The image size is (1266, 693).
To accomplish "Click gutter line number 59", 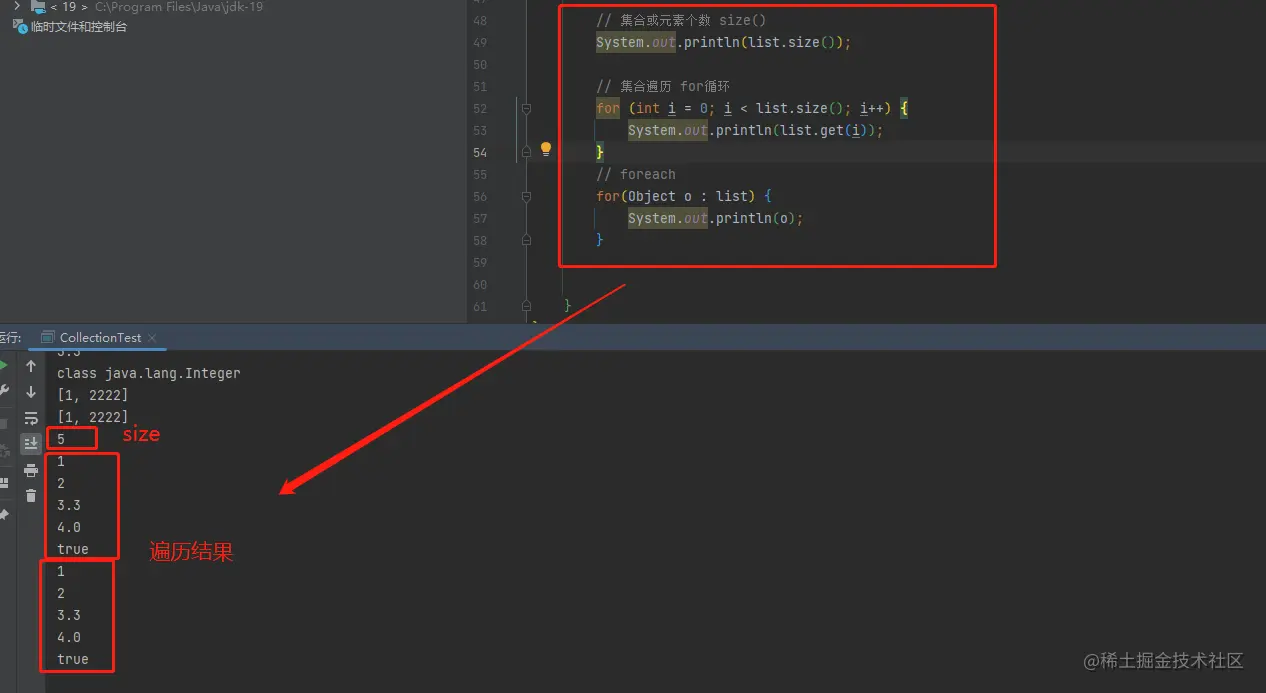I will tap(480, 262).
